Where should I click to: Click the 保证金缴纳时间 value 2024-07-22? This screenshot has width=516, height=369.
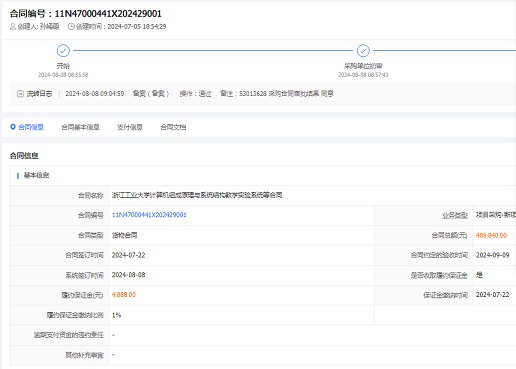(x=492, y=295)
